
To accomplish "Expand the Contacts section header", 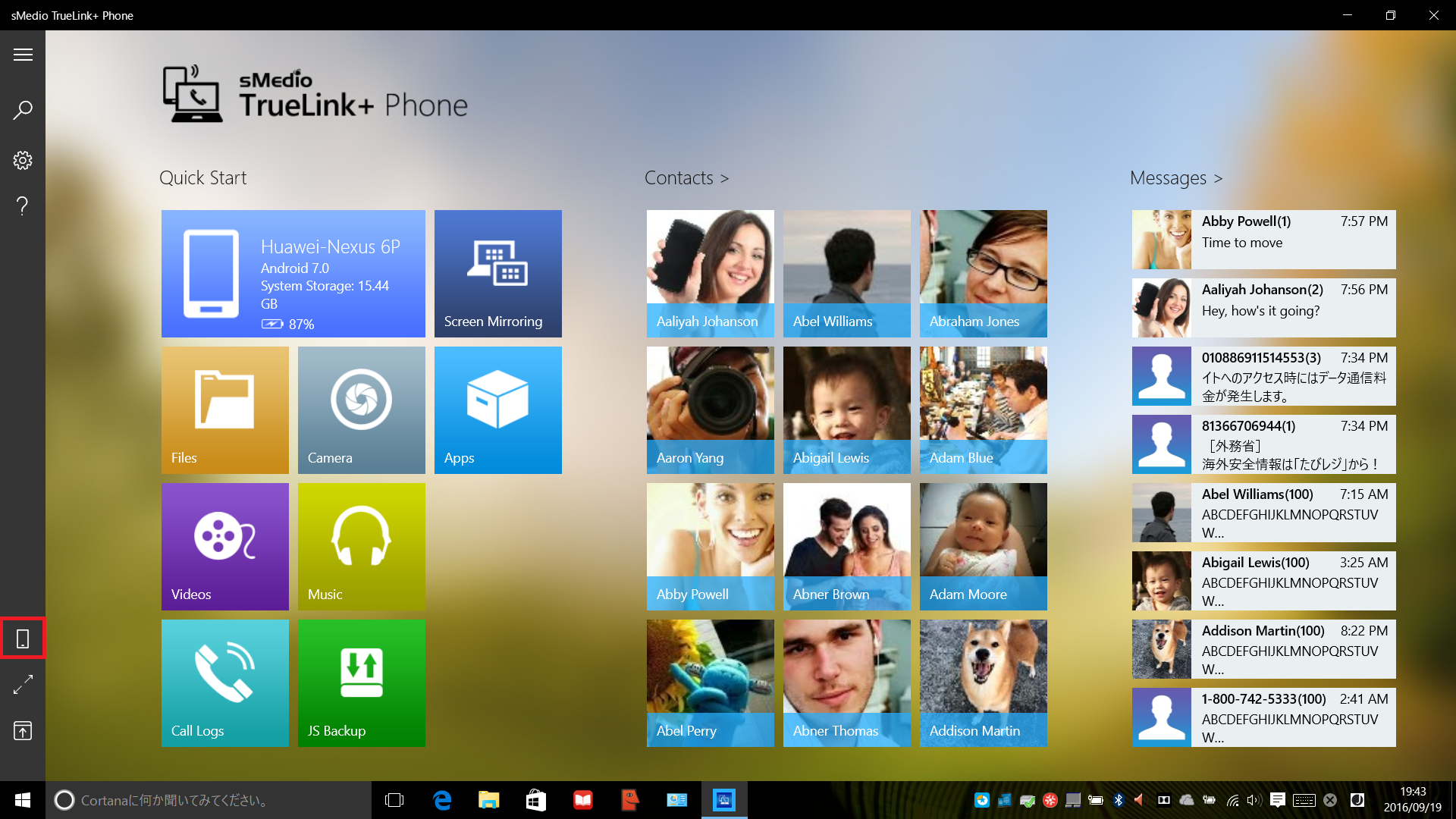I will [x=686, y=177].
